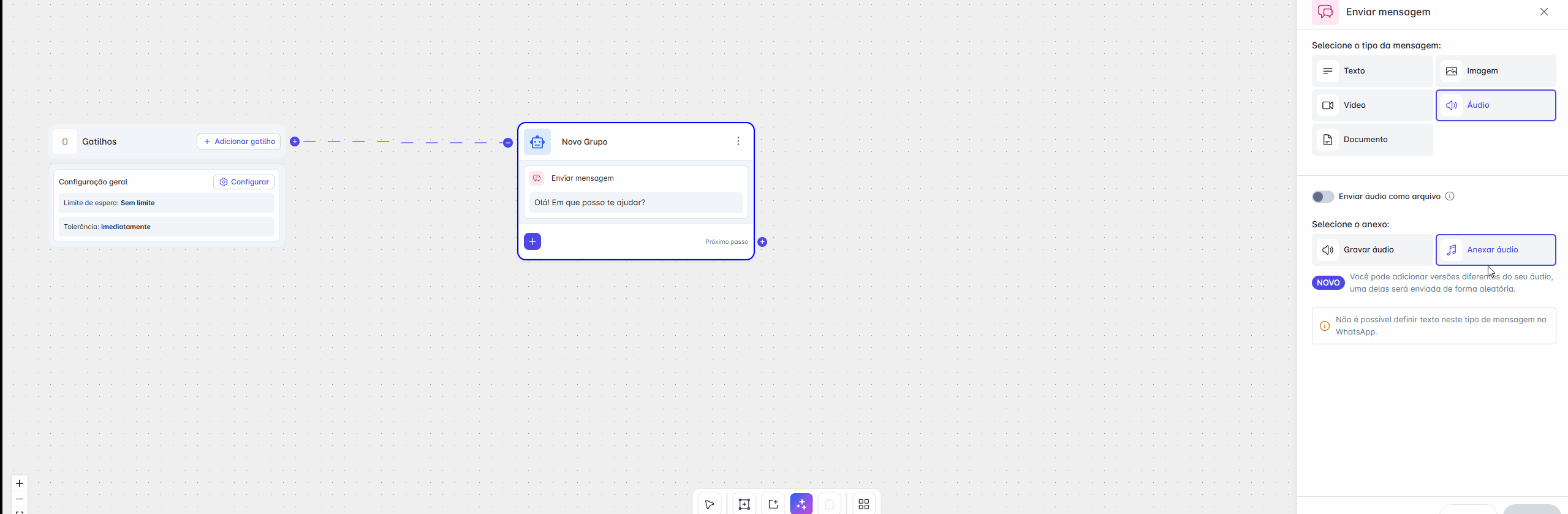Zoom in with the plus control

click(x=20, y=483)
